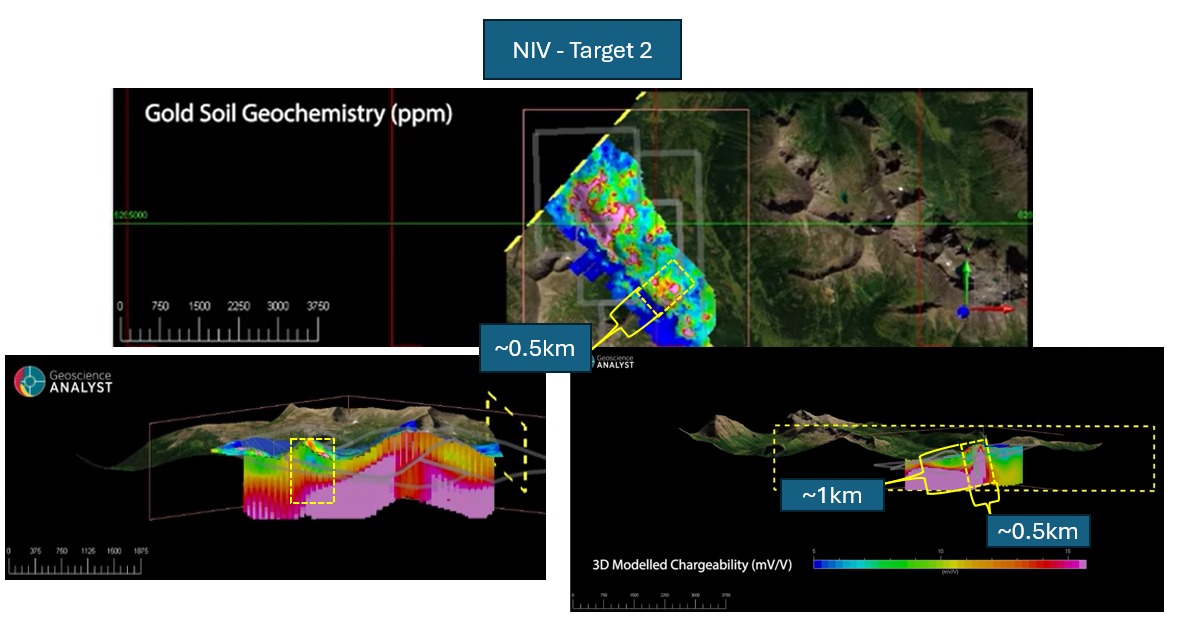Click the ~1km distance label
This screenshot has height=627, width=1177.
pos(832,496)
